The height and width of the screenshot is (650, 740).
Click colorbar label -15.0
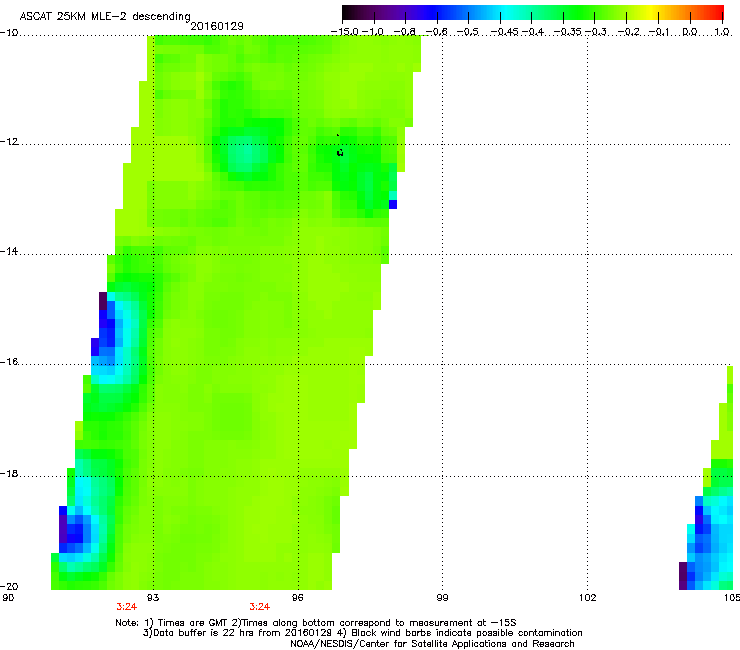click(x=345, y=32)
